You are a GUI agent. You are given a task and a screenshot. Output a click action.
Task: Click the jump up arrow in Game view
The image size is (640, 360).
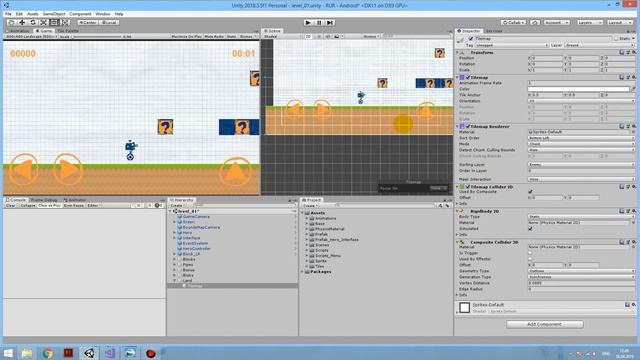(x=236, y=172)
